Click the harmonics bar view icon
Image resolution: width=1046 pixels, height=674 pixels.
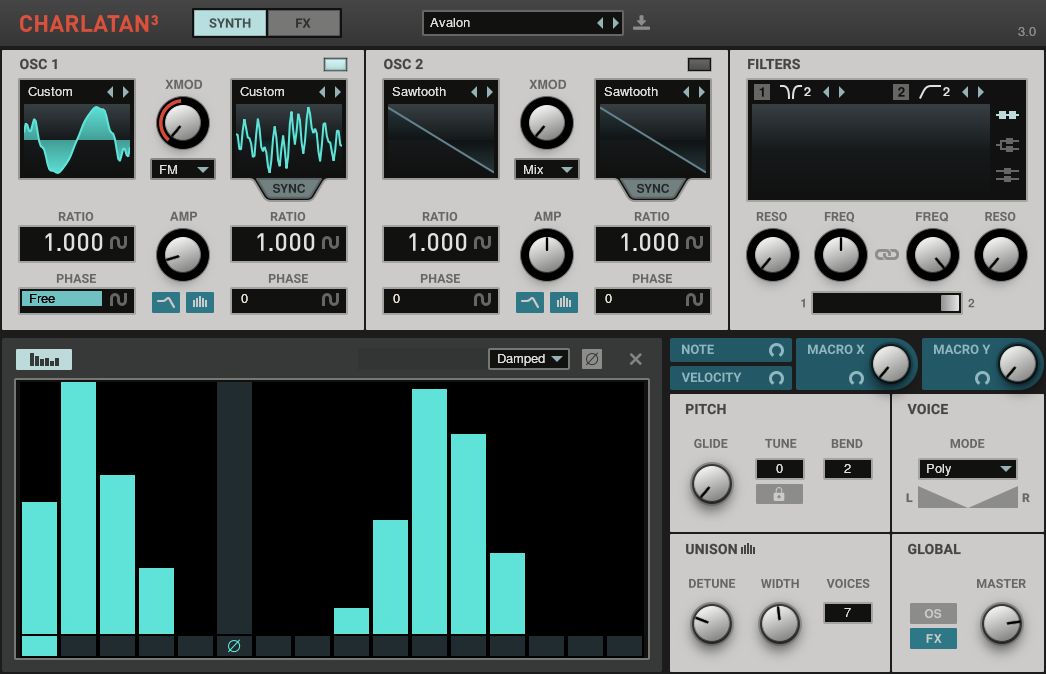(44, 360)
